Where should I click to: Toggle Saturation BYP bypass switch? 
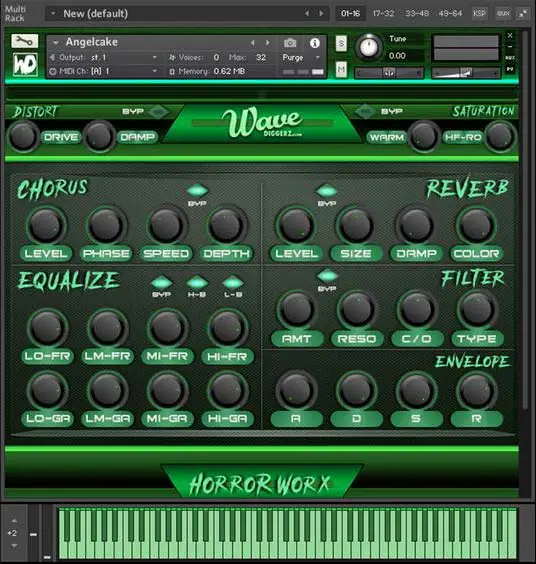pyautogui.click(x=365, y=112)
